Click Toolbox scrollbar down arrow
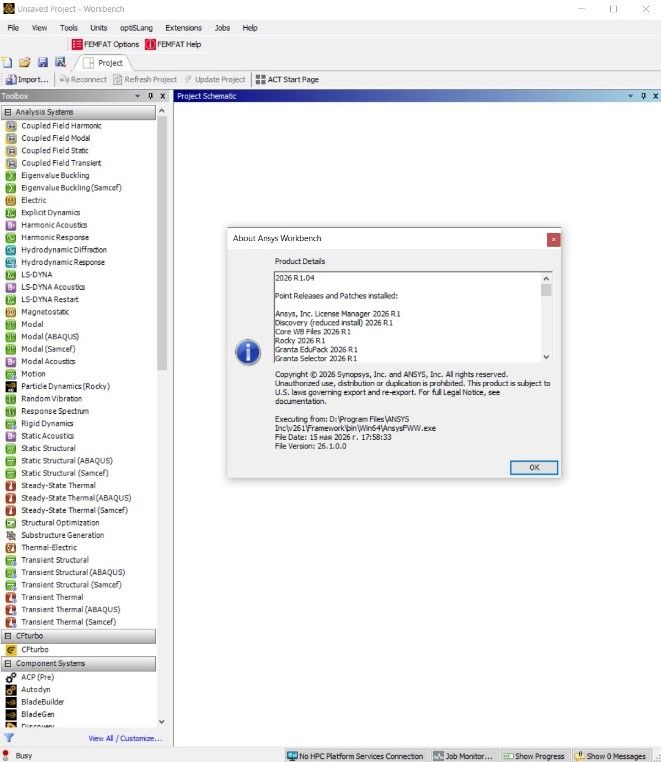661x762 pixels. (x=162, y=722)
